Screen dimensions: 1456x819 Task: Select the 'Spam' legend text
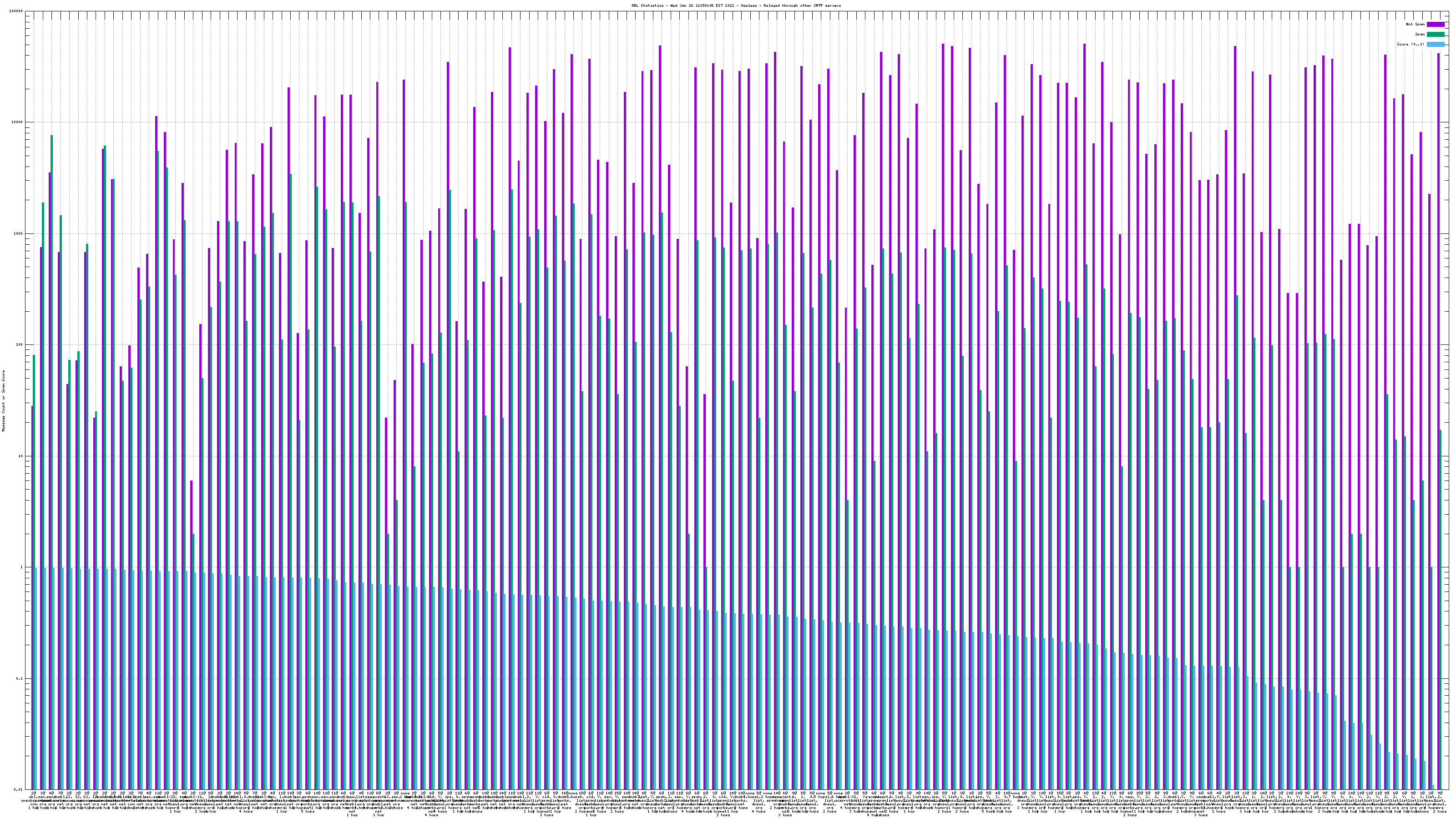pos(1420,35)
